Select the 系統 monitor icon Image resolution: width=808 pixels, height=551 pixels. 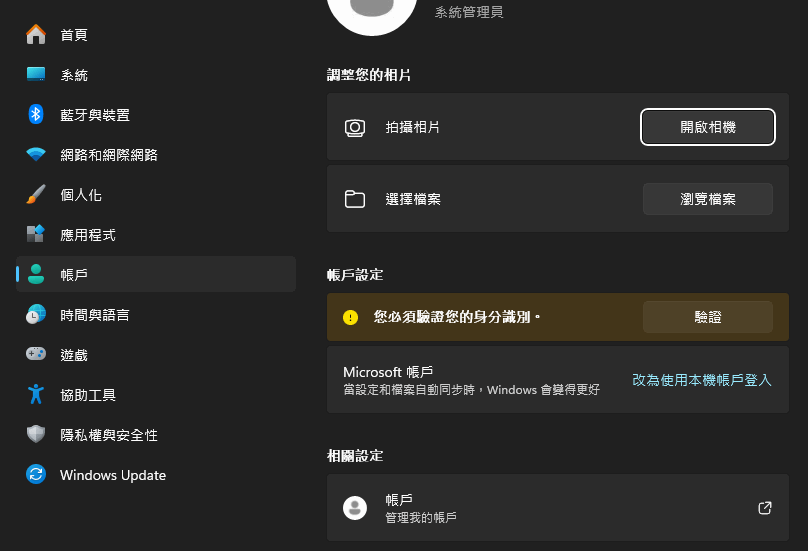point(36,74)
